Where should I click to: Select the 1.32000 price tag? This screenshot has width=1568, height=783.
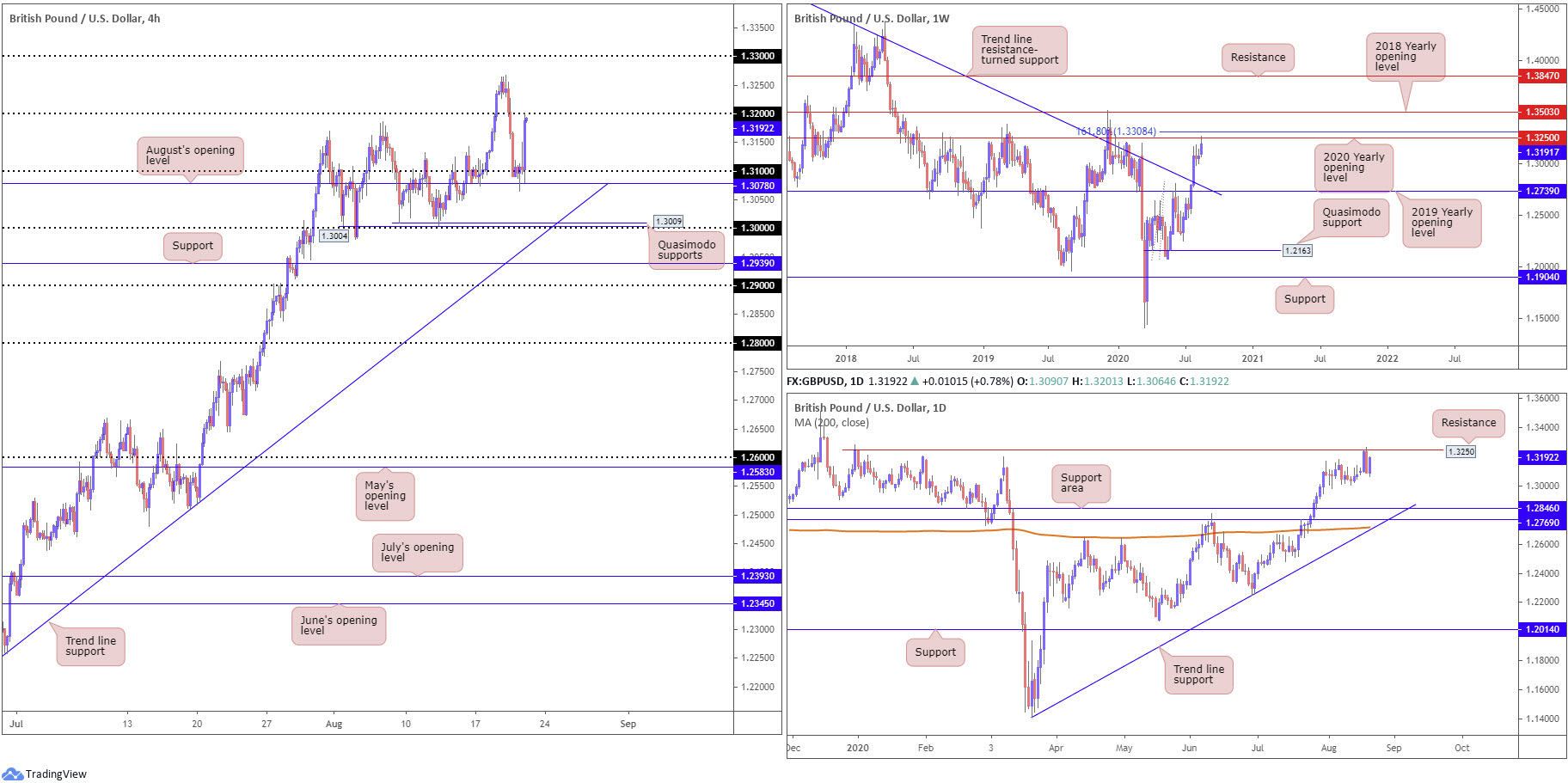[x=757, y=113]
